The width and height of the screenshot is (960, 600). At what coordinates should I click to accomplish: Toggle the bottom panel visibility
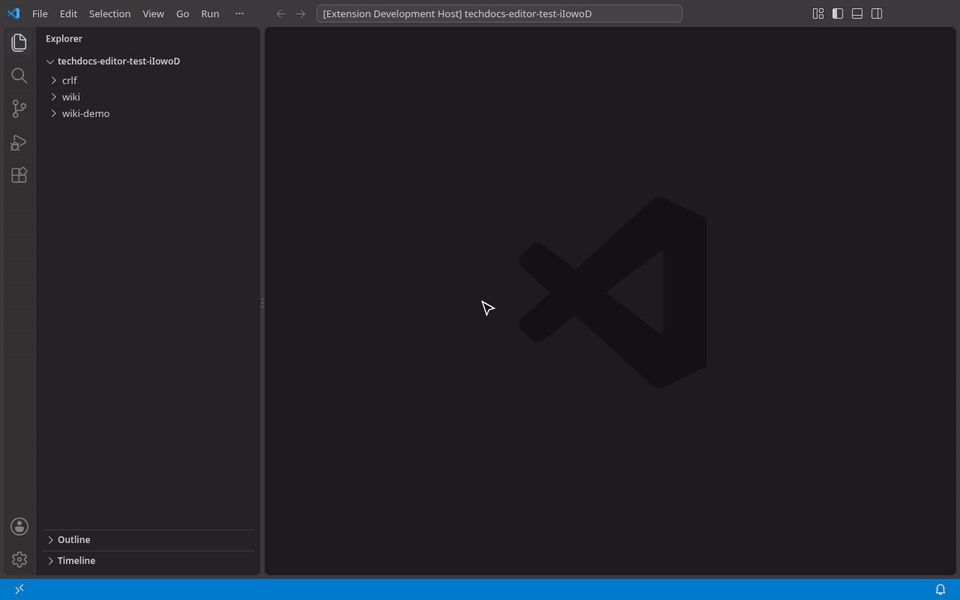[857, 13]
